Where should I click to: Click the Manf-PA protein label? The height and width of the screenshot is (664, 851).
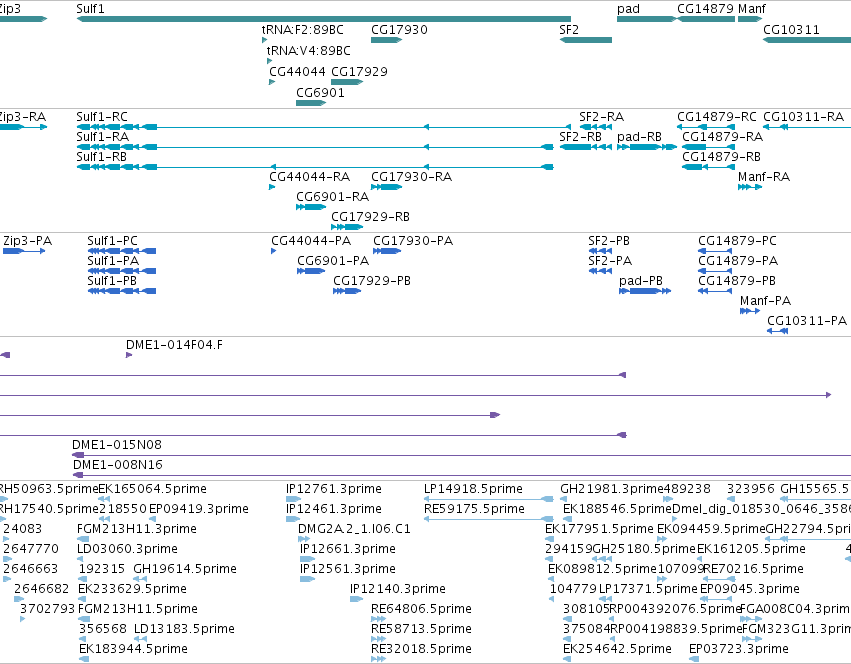765,301
